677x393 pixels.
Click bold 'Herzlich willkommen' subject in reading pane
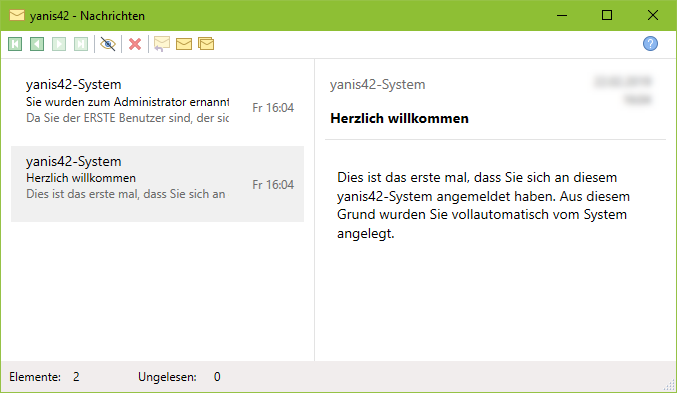pos(399,118)
